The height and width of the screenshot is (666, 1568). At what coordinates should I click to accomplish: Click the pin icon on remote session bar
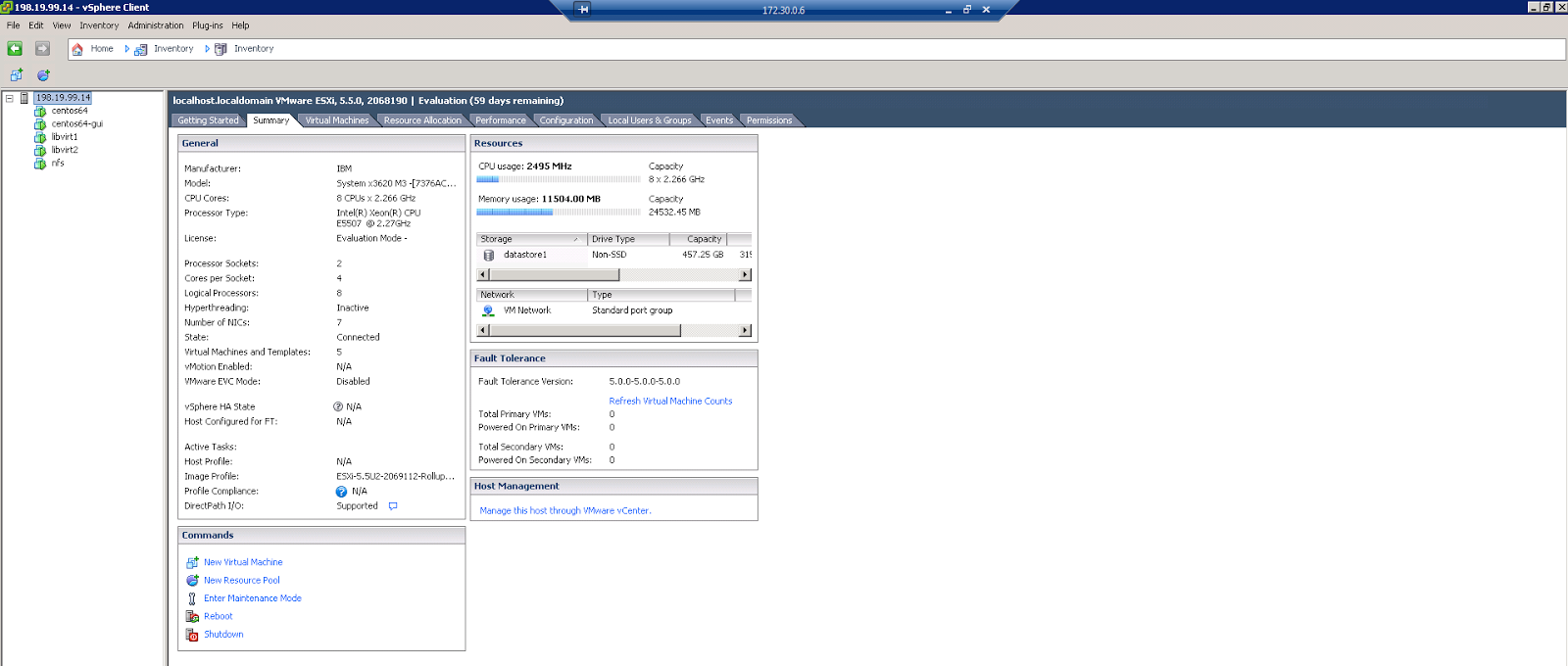[583, 9]
